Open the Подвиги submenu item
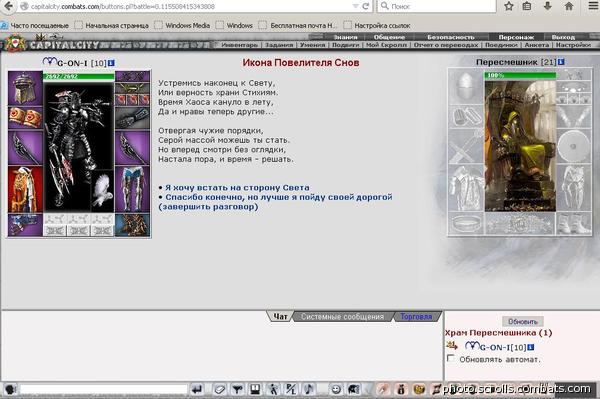This screenshot has width=600, height=399. [346, 45]
